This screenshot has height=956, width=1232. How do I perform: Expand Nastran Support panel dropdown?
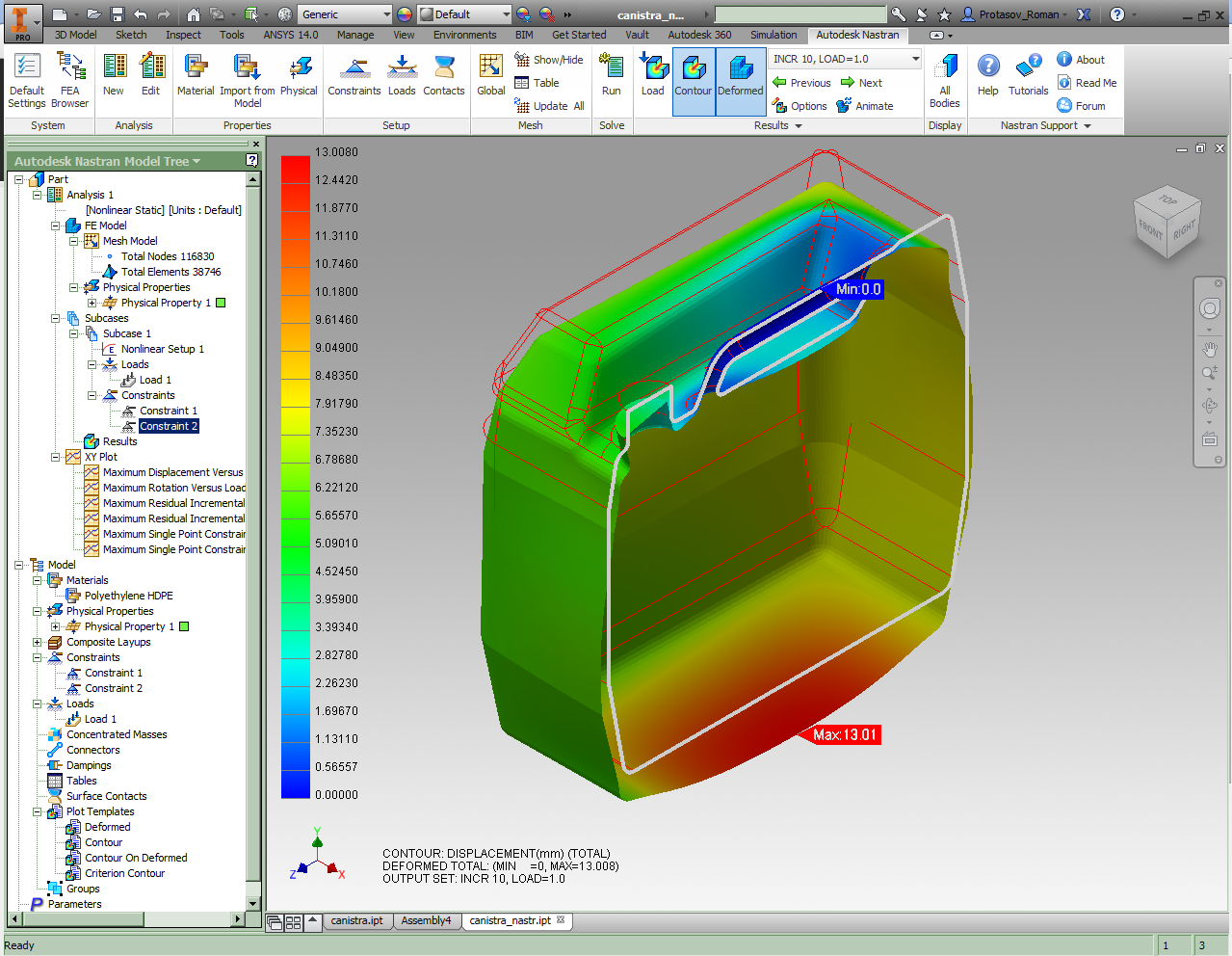(1046, 125)
